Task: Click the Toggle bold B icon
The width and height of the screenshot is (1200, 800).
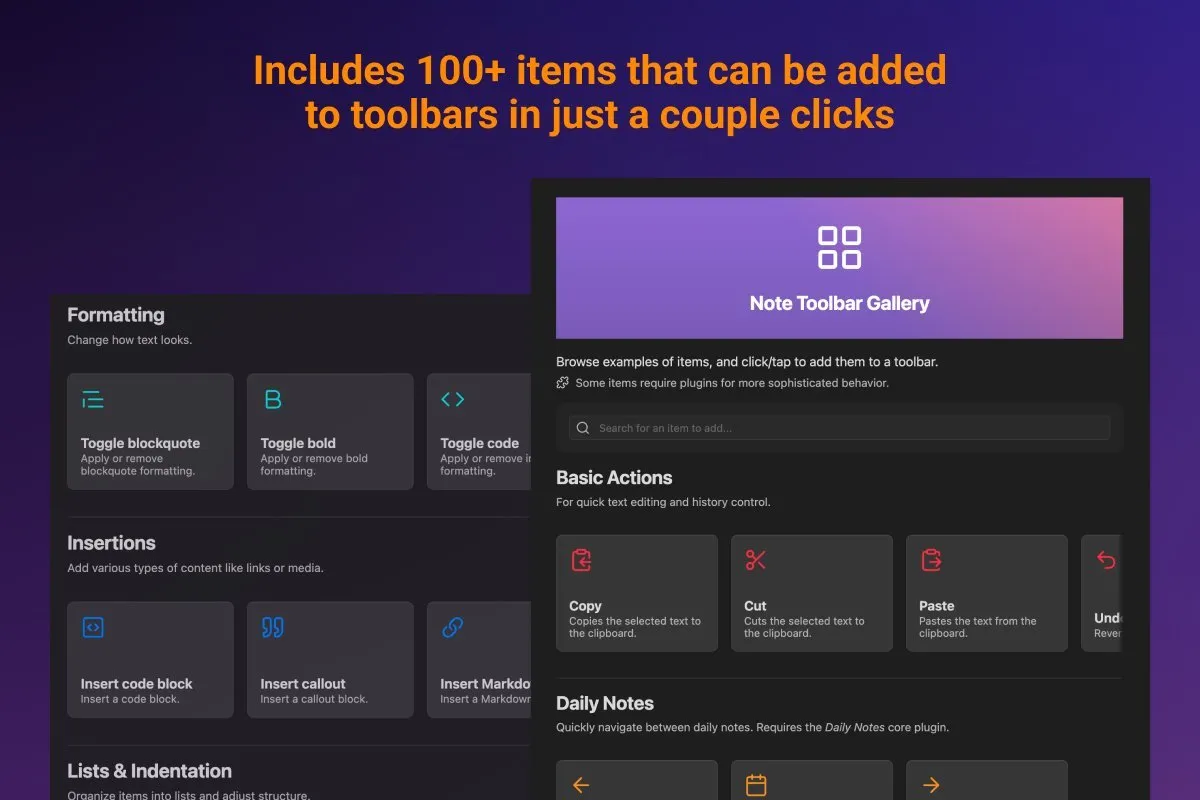Action: pos(272,400)
